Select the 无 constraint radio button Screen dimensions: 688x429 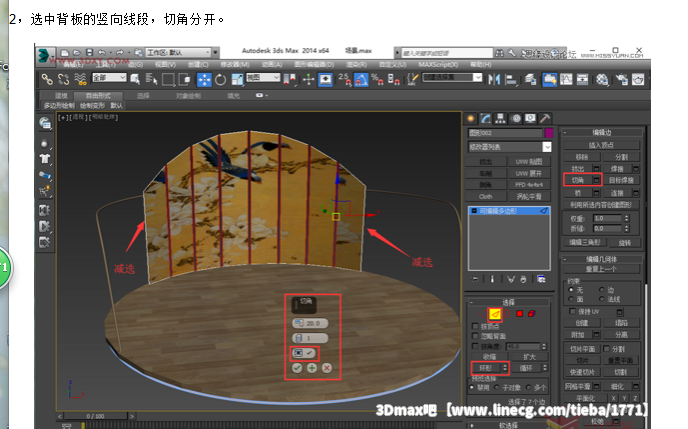[x=571, y=290]
